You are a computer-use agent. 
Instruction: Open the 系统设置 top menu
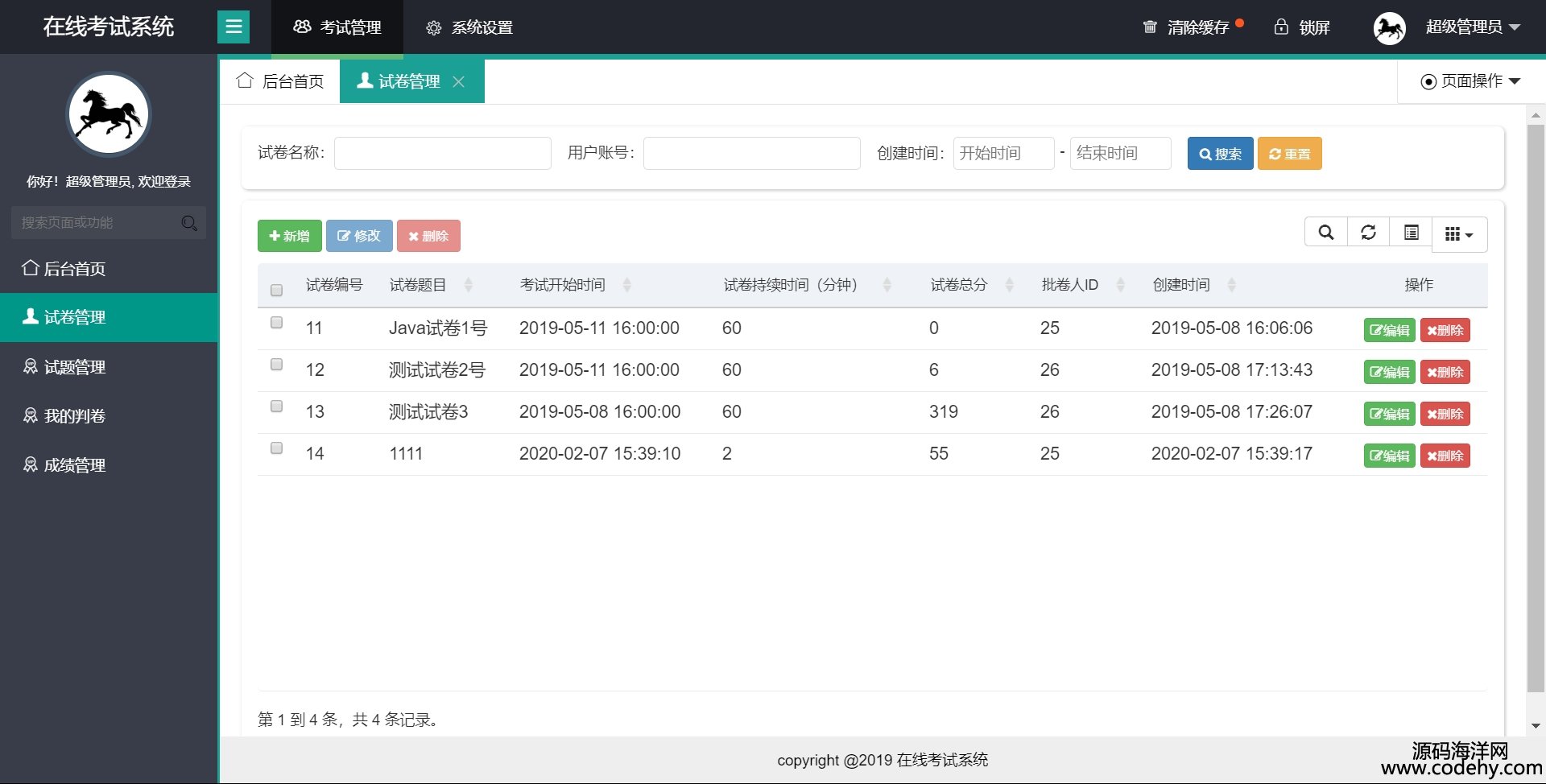469,27
